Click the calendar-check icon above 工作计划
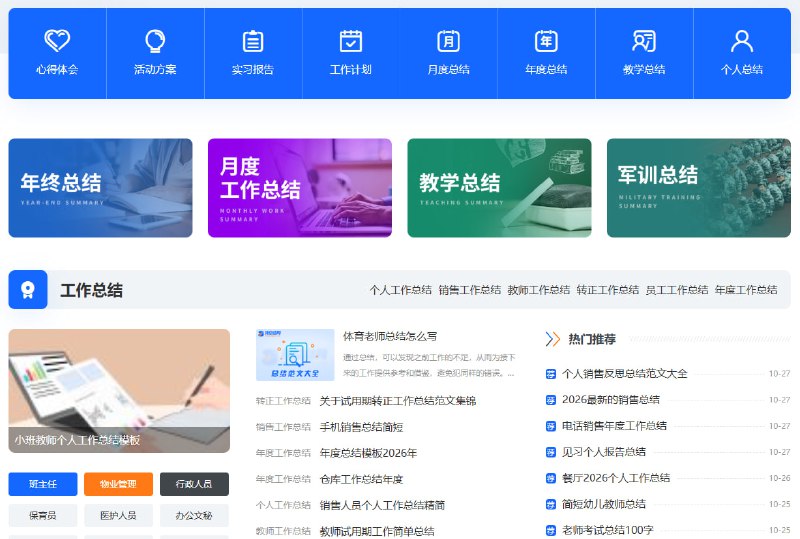Screen dimensions: 800x539 351,41
